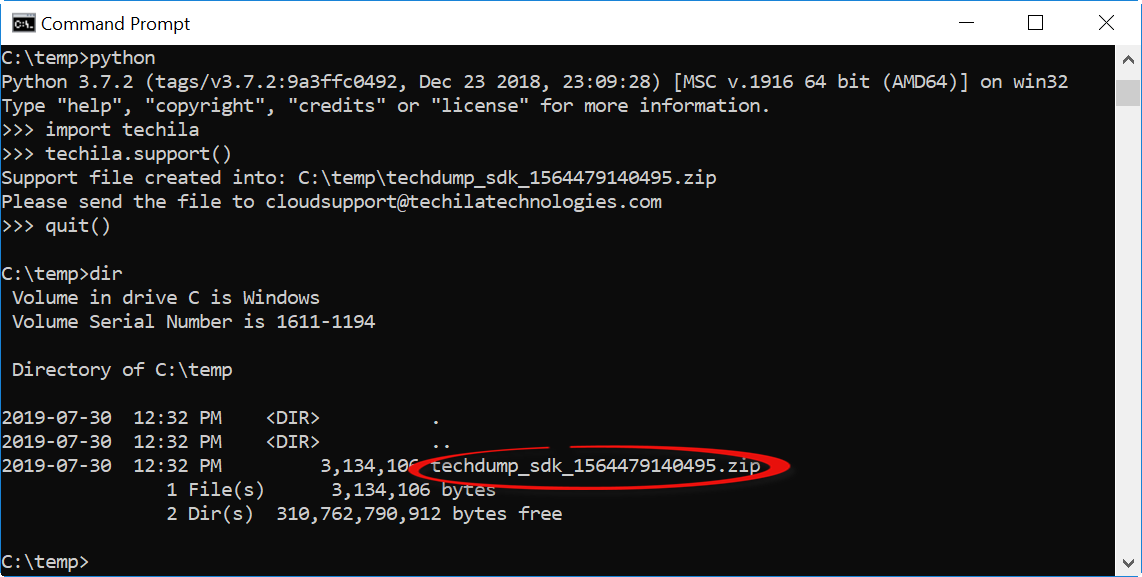Maximize the Command Prompt window
Screen dimensions: 1142x577
click(1035, 22)
